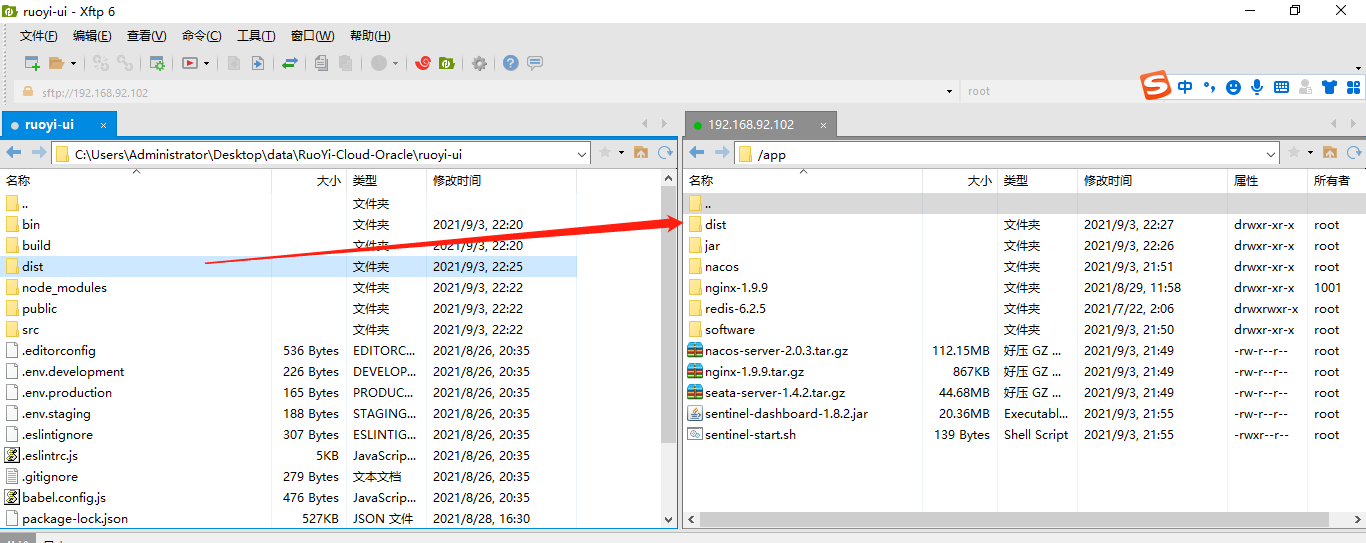The width and height of the screenshot is (1366, 543).
Task: Open the 工具(T) menu
Action: point(256,36)
